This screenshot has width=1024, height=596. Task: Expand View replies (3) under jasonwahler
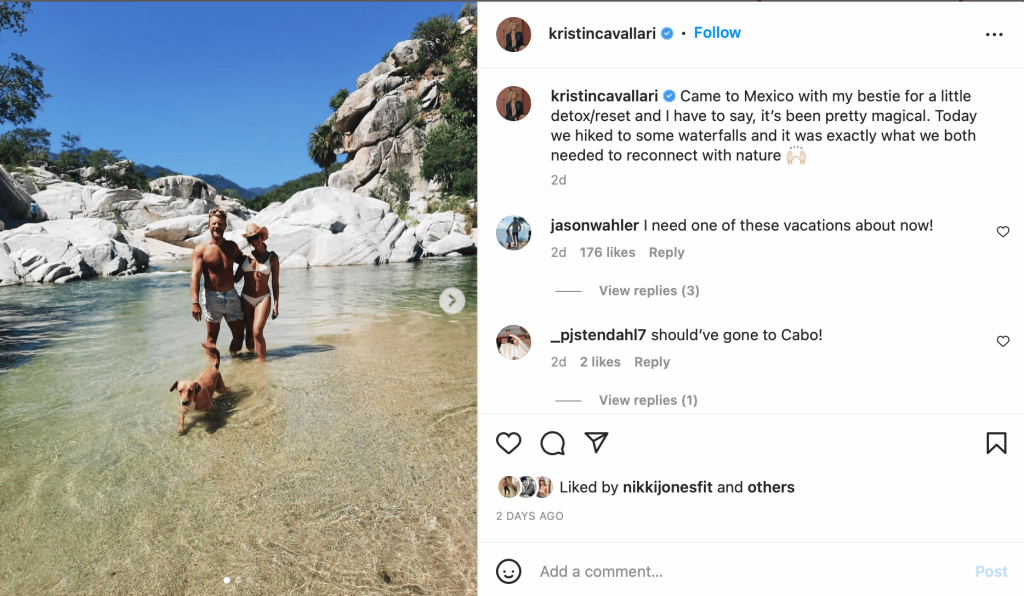[648, 291]
